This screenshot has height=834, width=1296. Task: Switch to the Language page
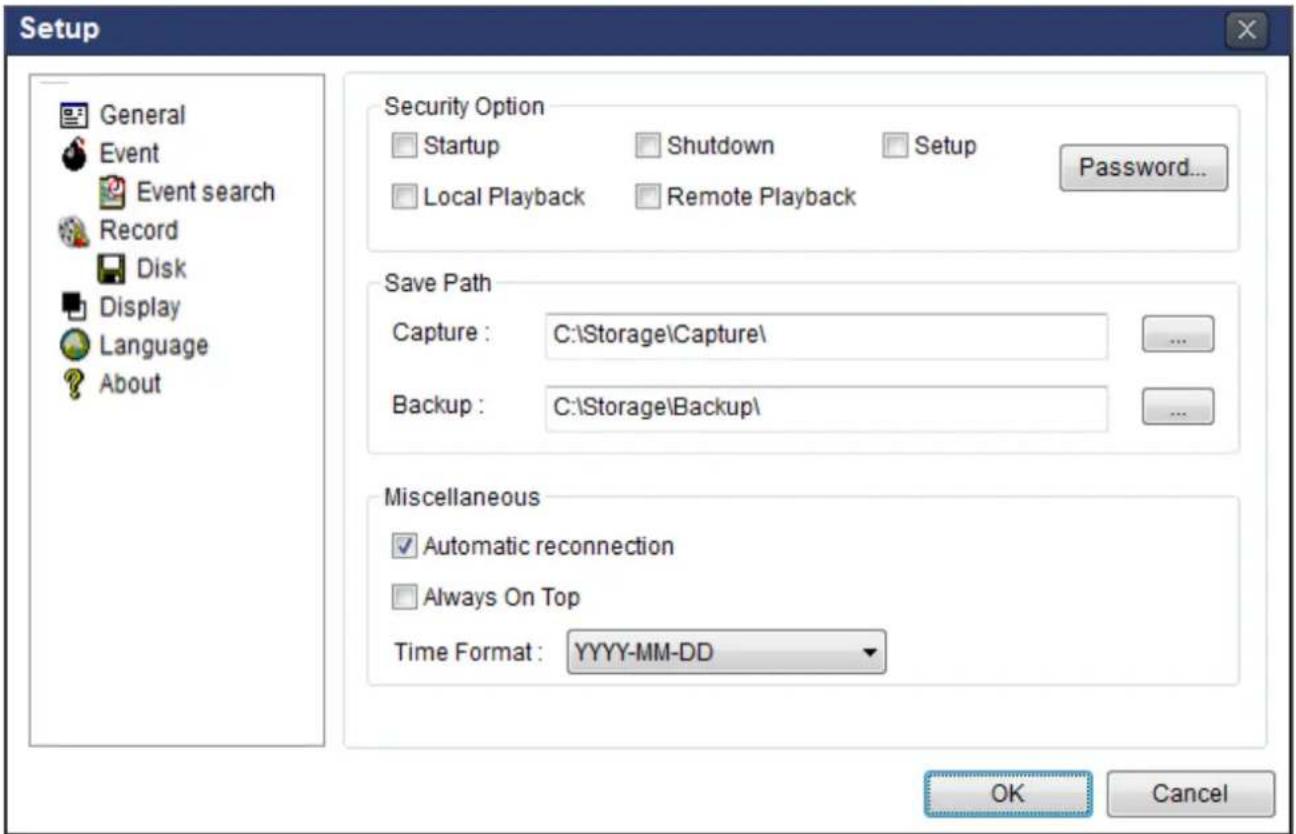(x=153, y=346)
